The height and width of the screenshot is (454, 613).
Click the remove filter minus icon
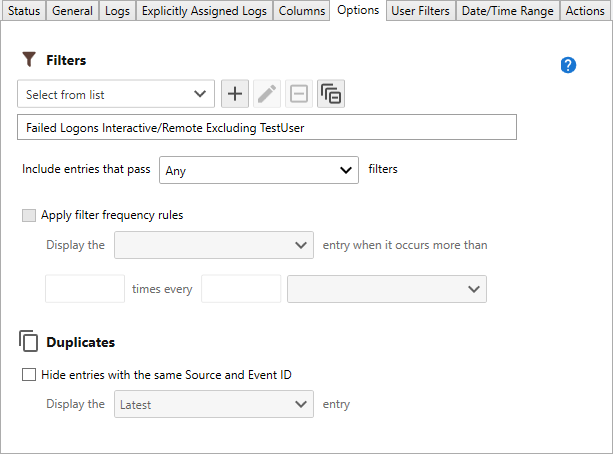[299, 95]
